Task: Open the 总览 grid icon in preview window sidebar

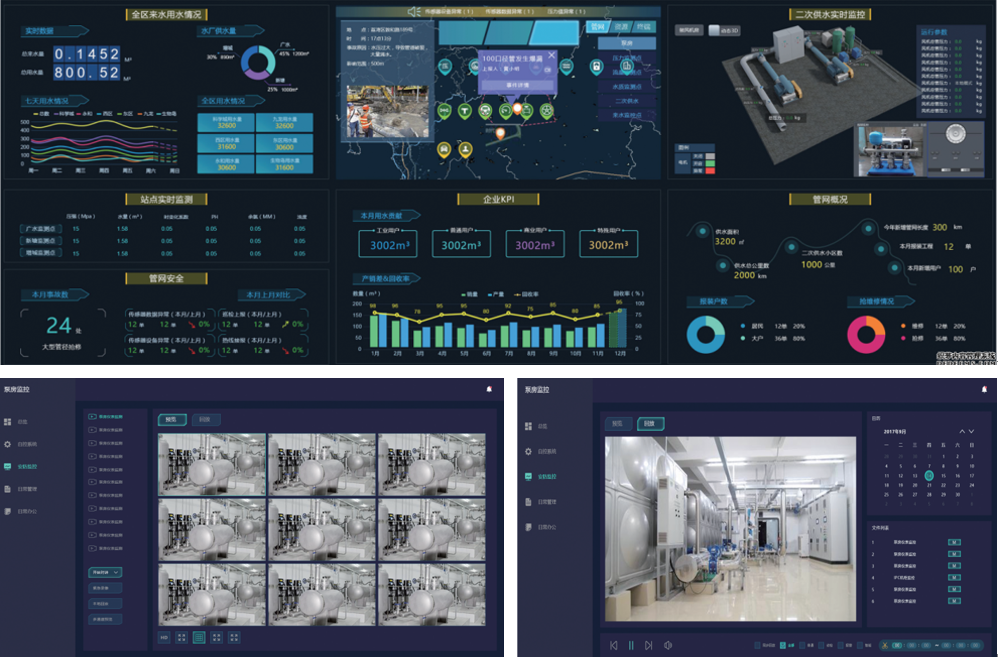Action: point(8,421)
